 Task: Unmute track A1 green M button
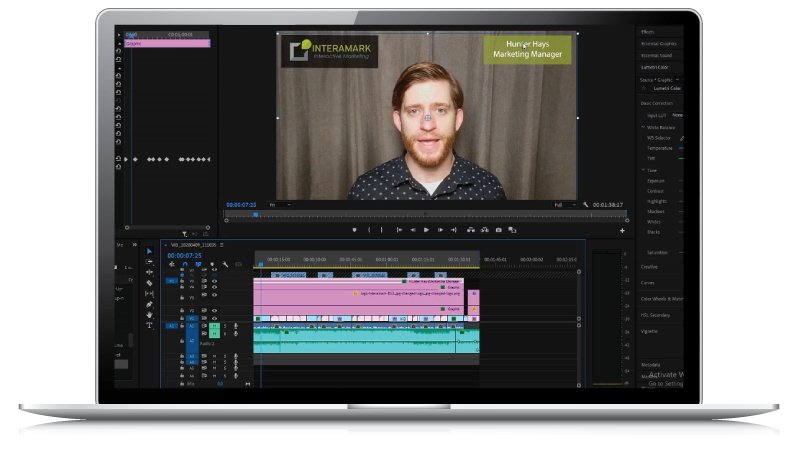[214, 326]
